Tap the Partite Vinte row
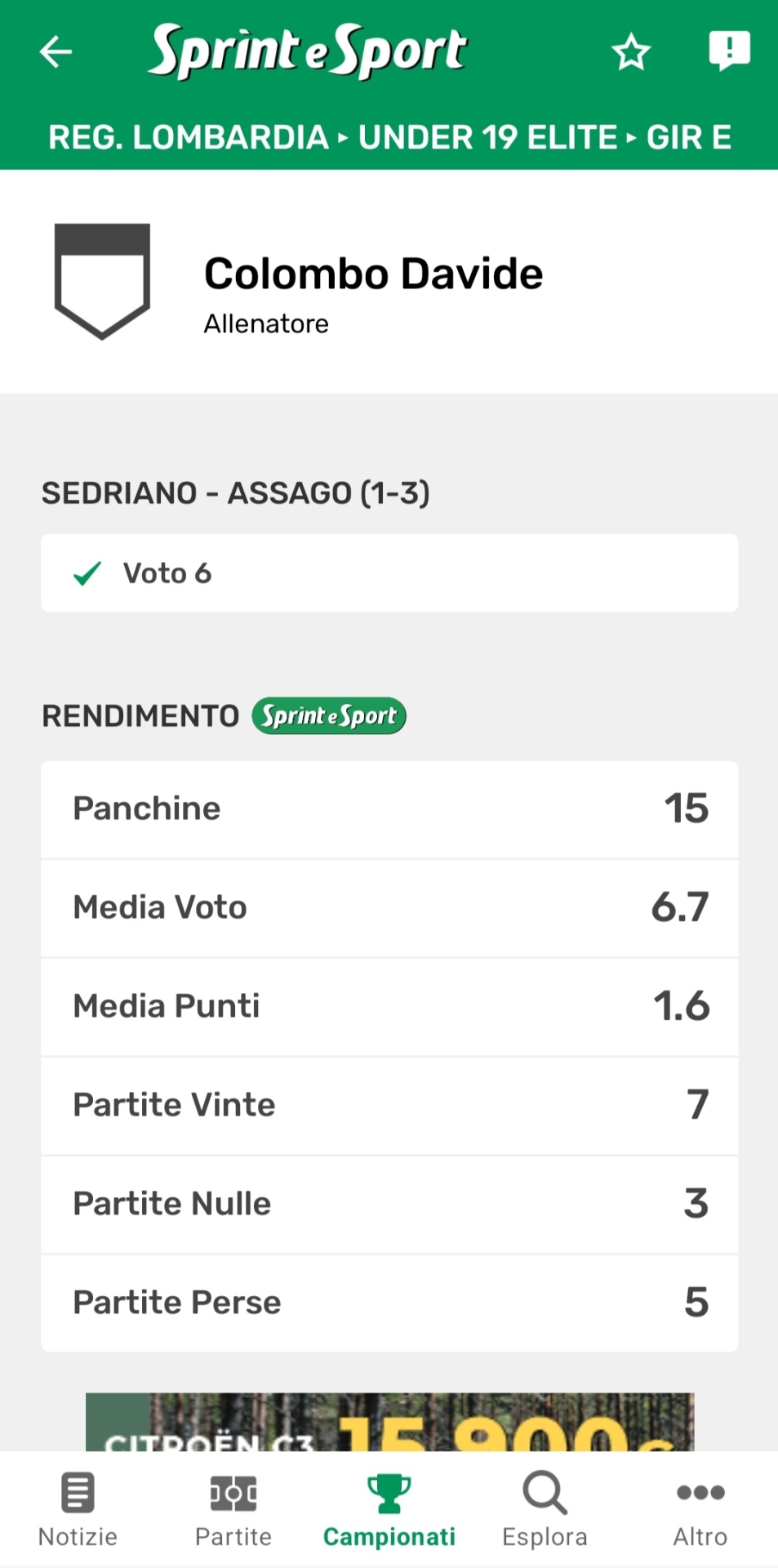This screenshot has height=1568, width=778. [x=389, y=1106]
